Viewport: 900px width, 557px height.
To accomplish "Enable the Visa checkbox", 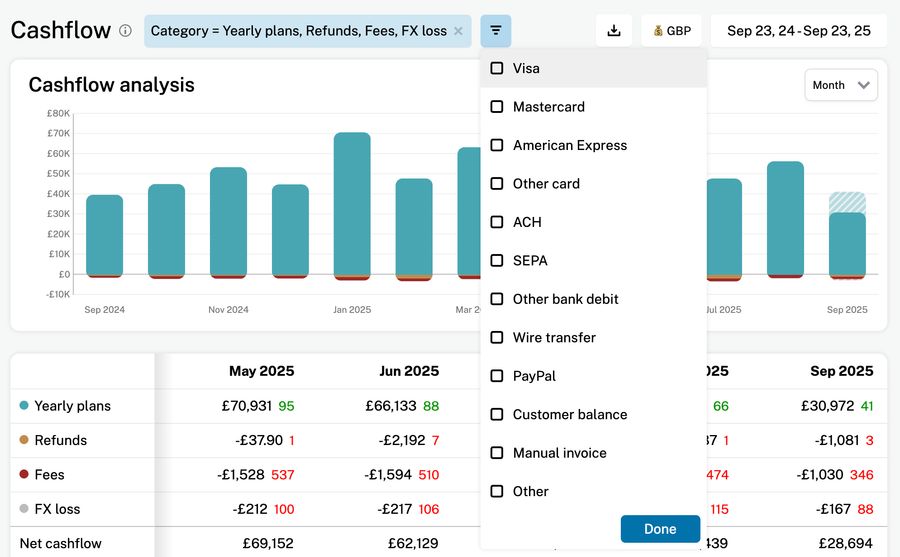I will click(497, 68).
